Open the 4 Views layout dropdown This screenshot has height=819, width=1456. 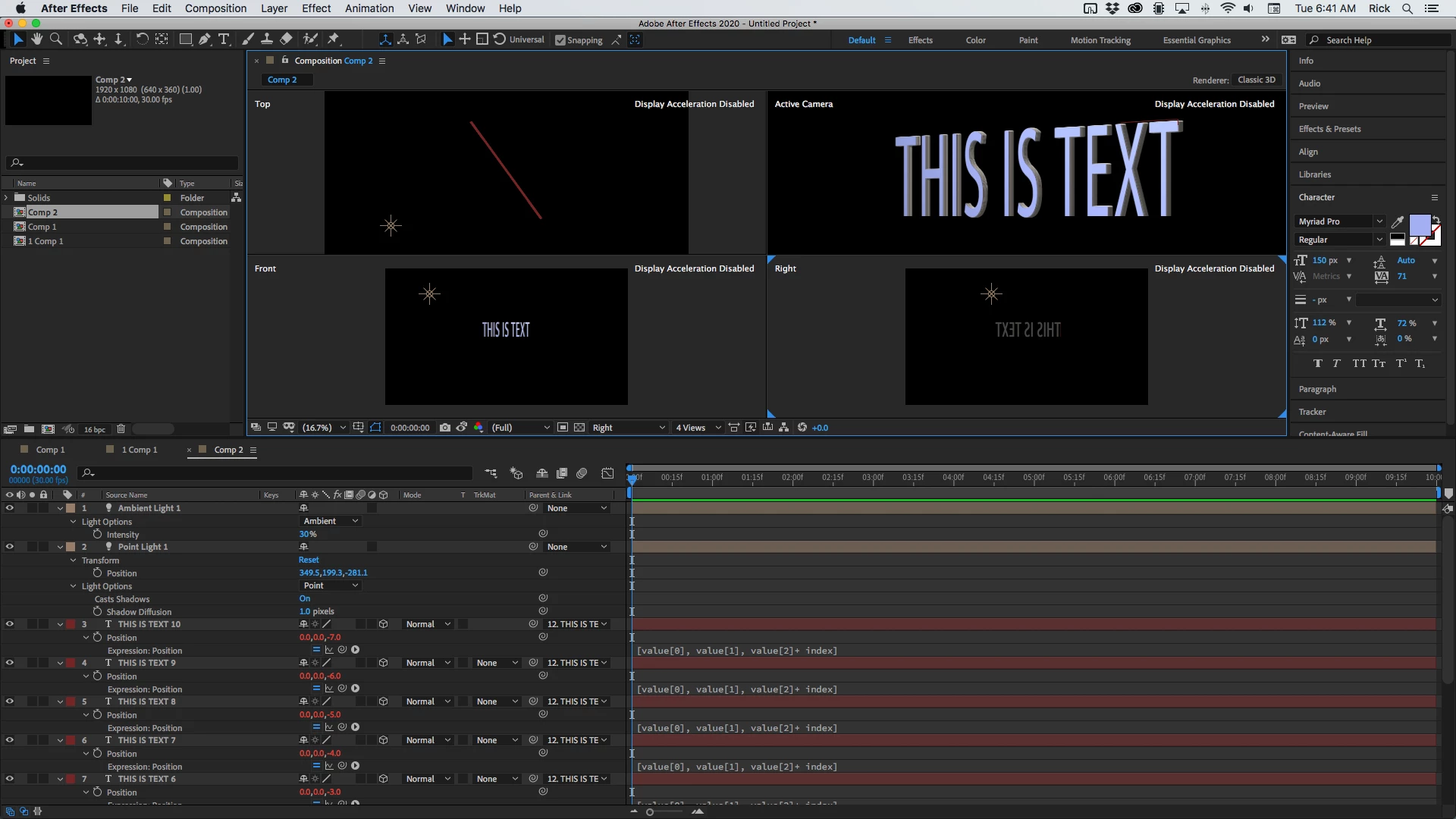pos(696,428)
